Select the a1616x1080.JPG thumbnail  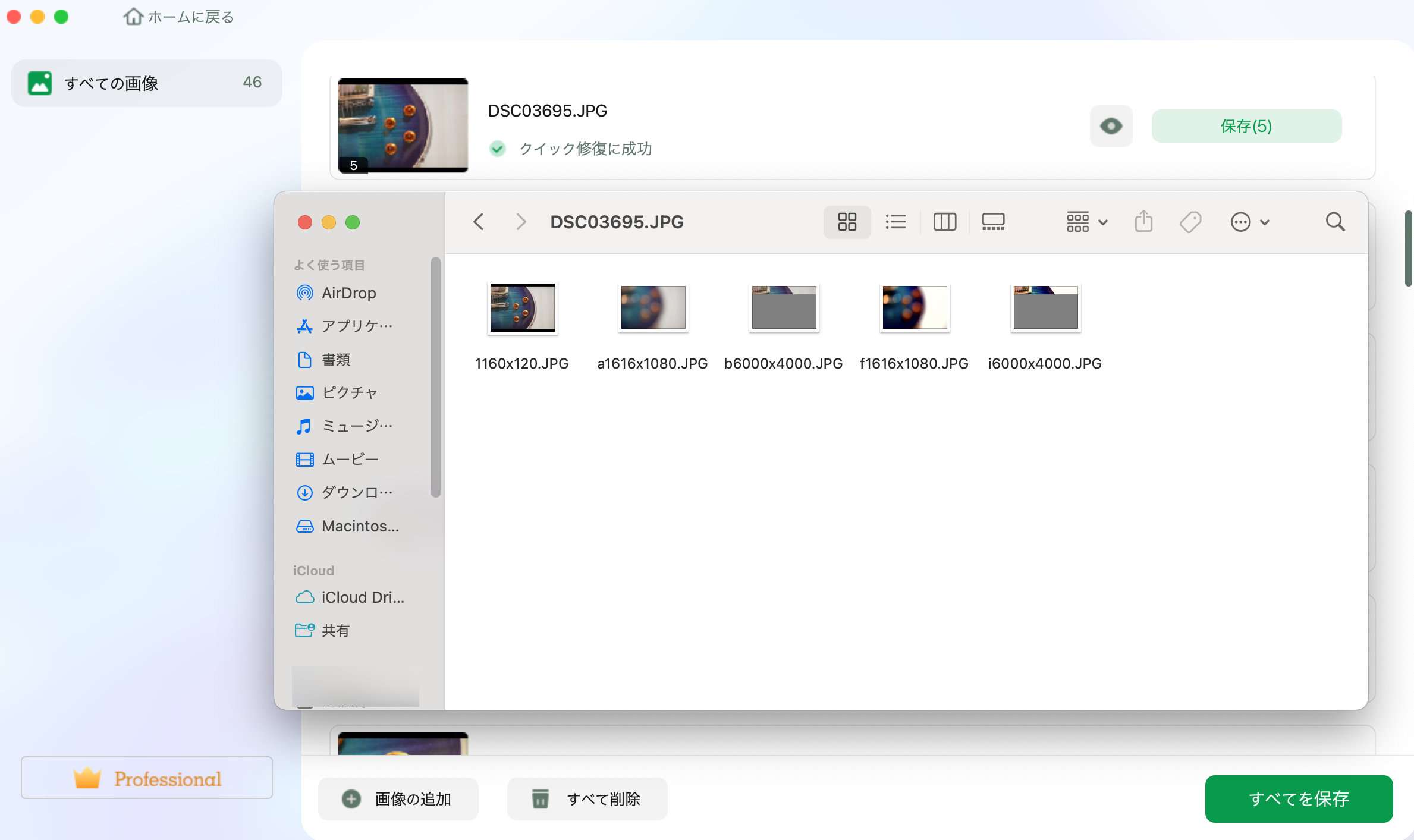[x=652, y=308]
